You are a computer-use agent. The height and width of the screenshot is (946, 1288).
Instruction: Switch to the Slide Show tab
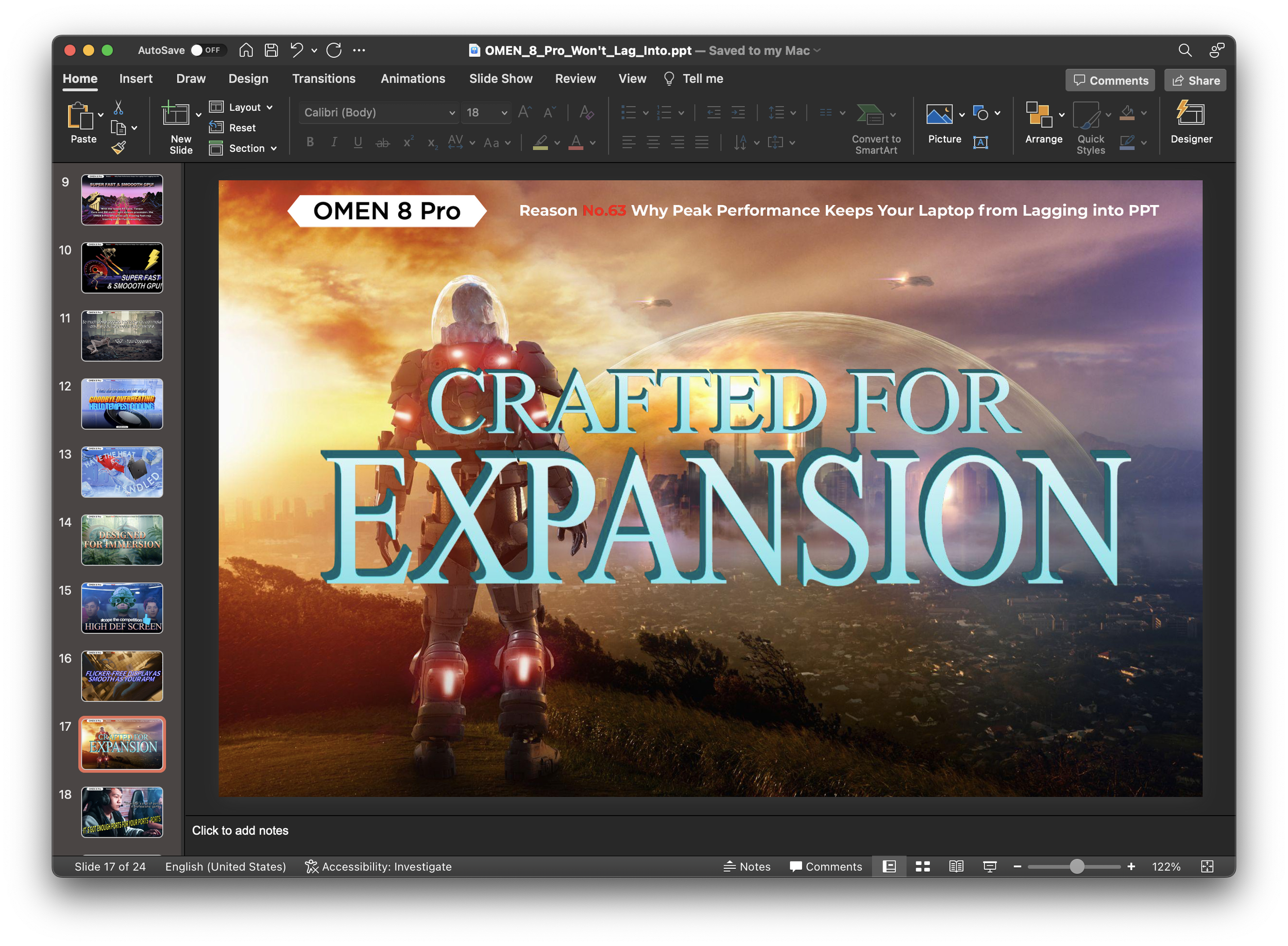point(501,78)
